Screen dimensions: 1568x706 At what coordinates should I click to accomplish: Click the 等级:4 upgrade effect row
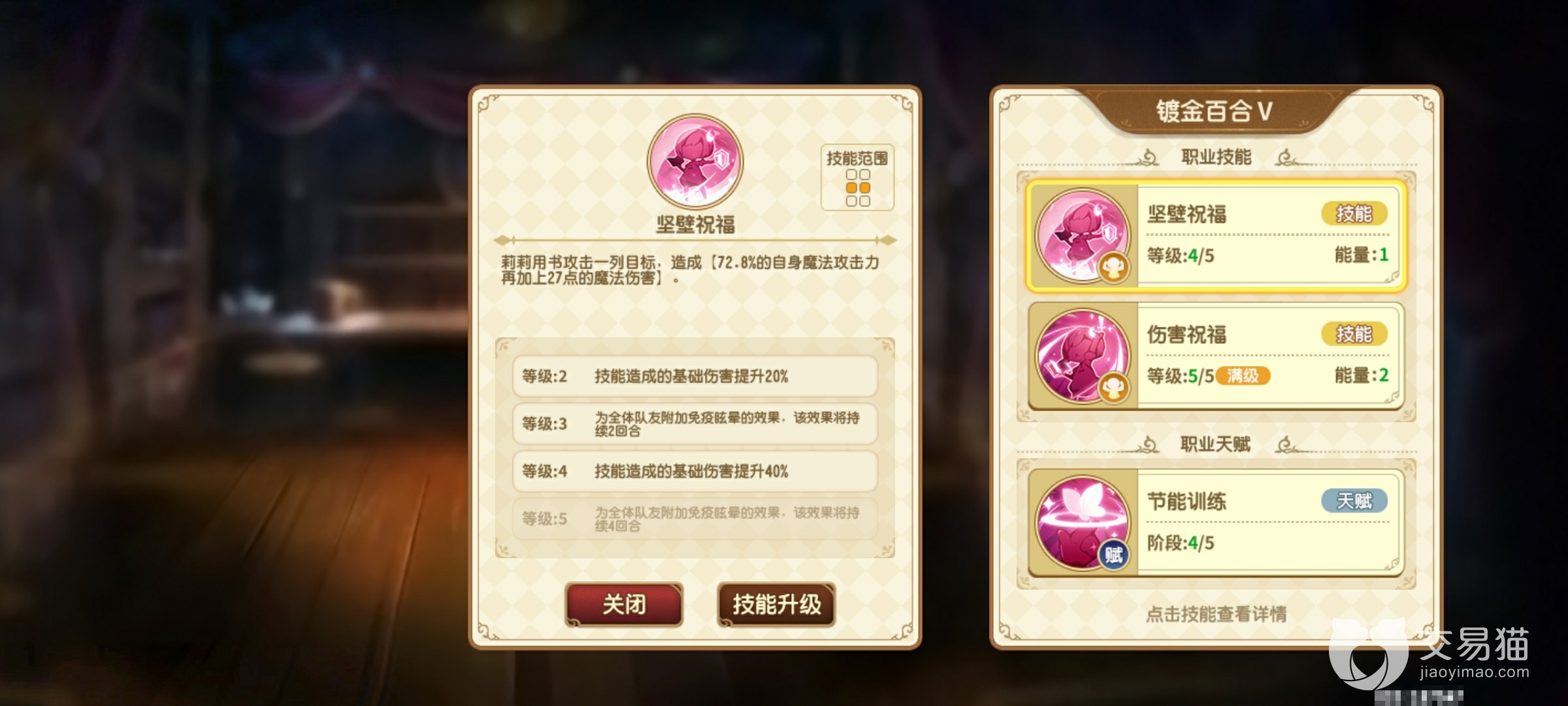pos(694,471)
